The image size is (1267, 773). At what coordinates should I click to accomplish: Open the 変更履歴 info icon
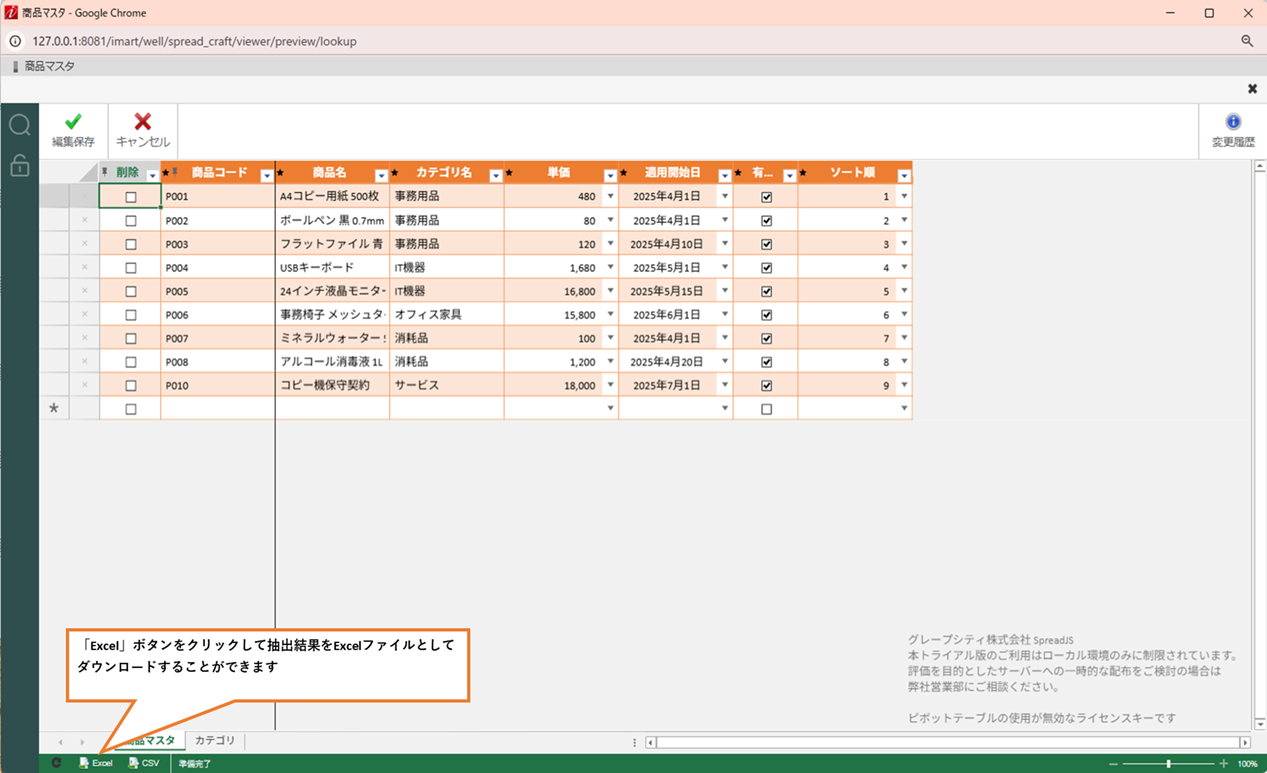tap(1233, 122)
